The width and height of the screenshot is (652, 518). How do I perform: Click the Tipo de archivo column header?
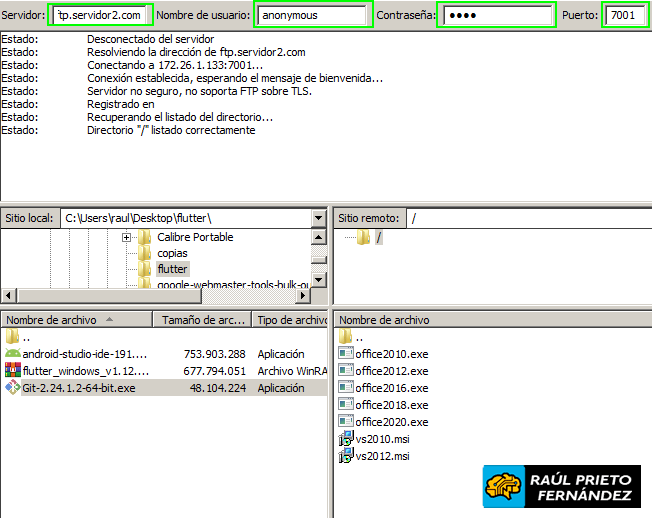coord(290,320)
